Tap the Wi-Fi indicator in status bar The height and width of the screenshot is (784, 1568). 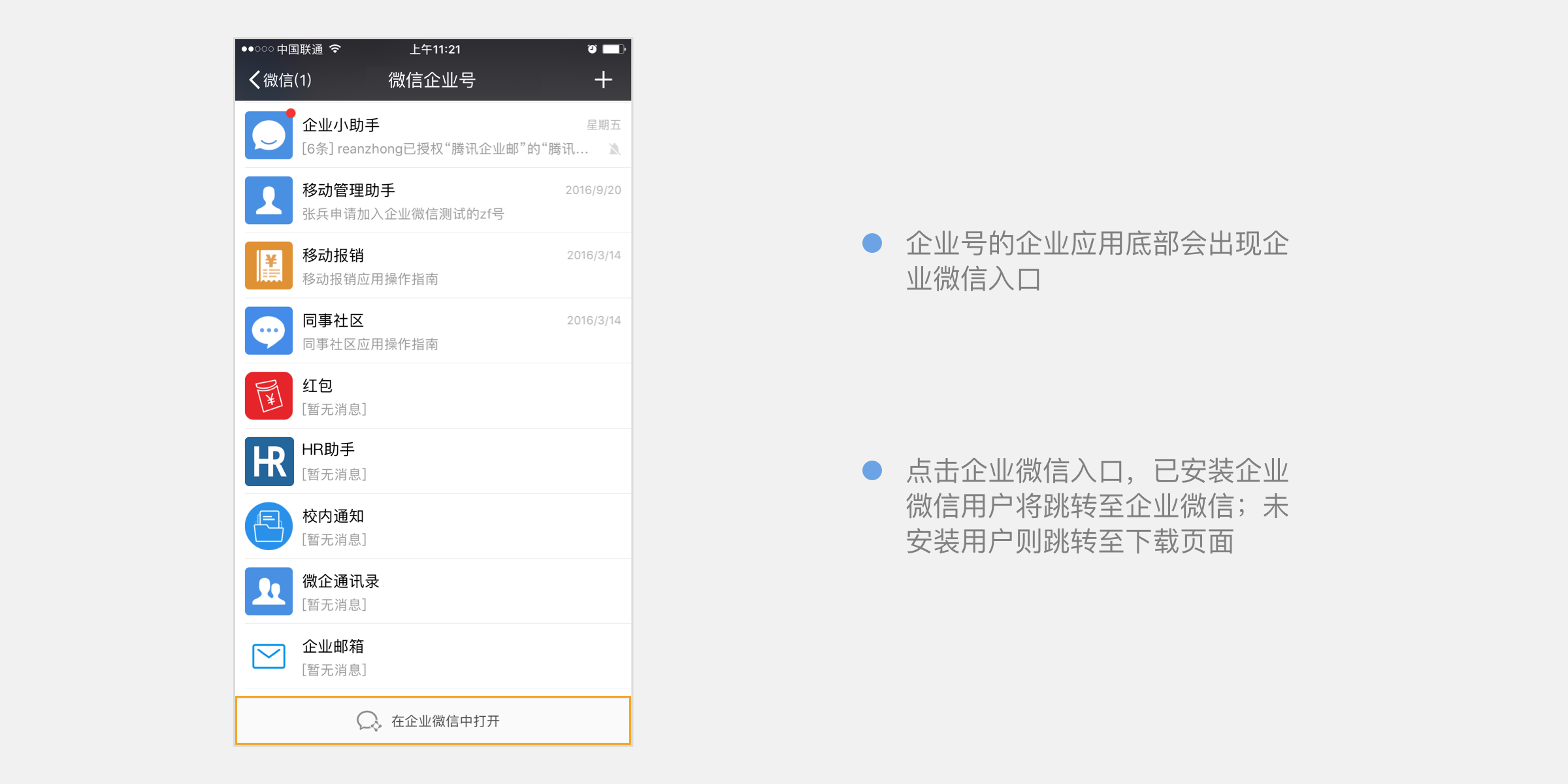[x=335, y=48]
